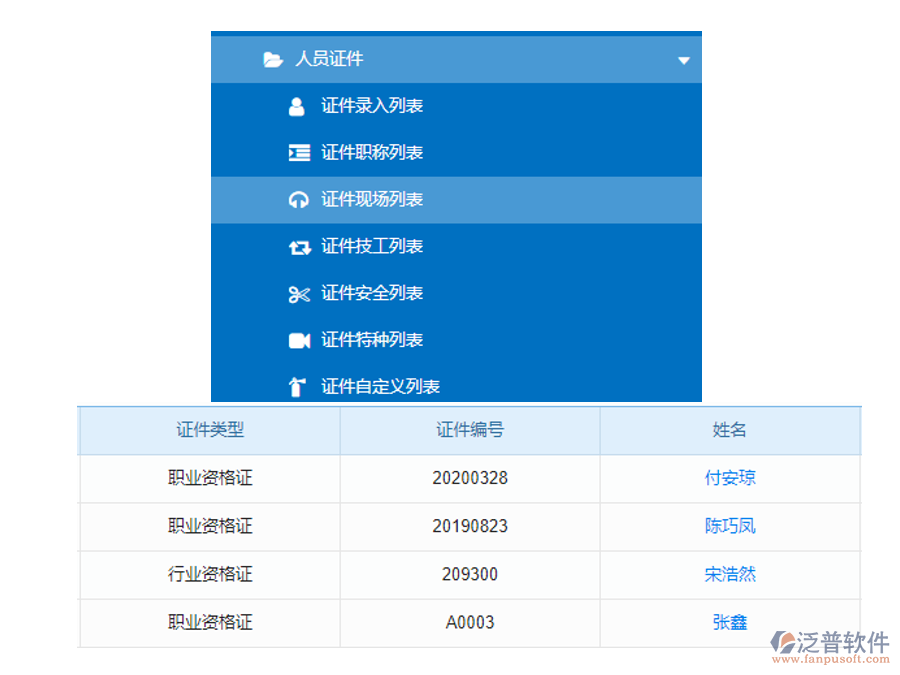Image resolution: width=900 pixels, height=675 pixels.
Task: Open 证件技工列表 menu item
Action: pos(456,247)
